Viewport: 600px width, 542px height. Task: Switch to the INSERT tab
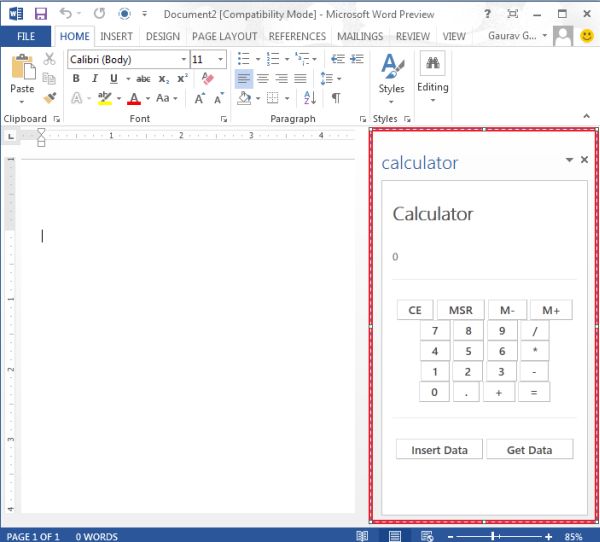tap(116, 36)
